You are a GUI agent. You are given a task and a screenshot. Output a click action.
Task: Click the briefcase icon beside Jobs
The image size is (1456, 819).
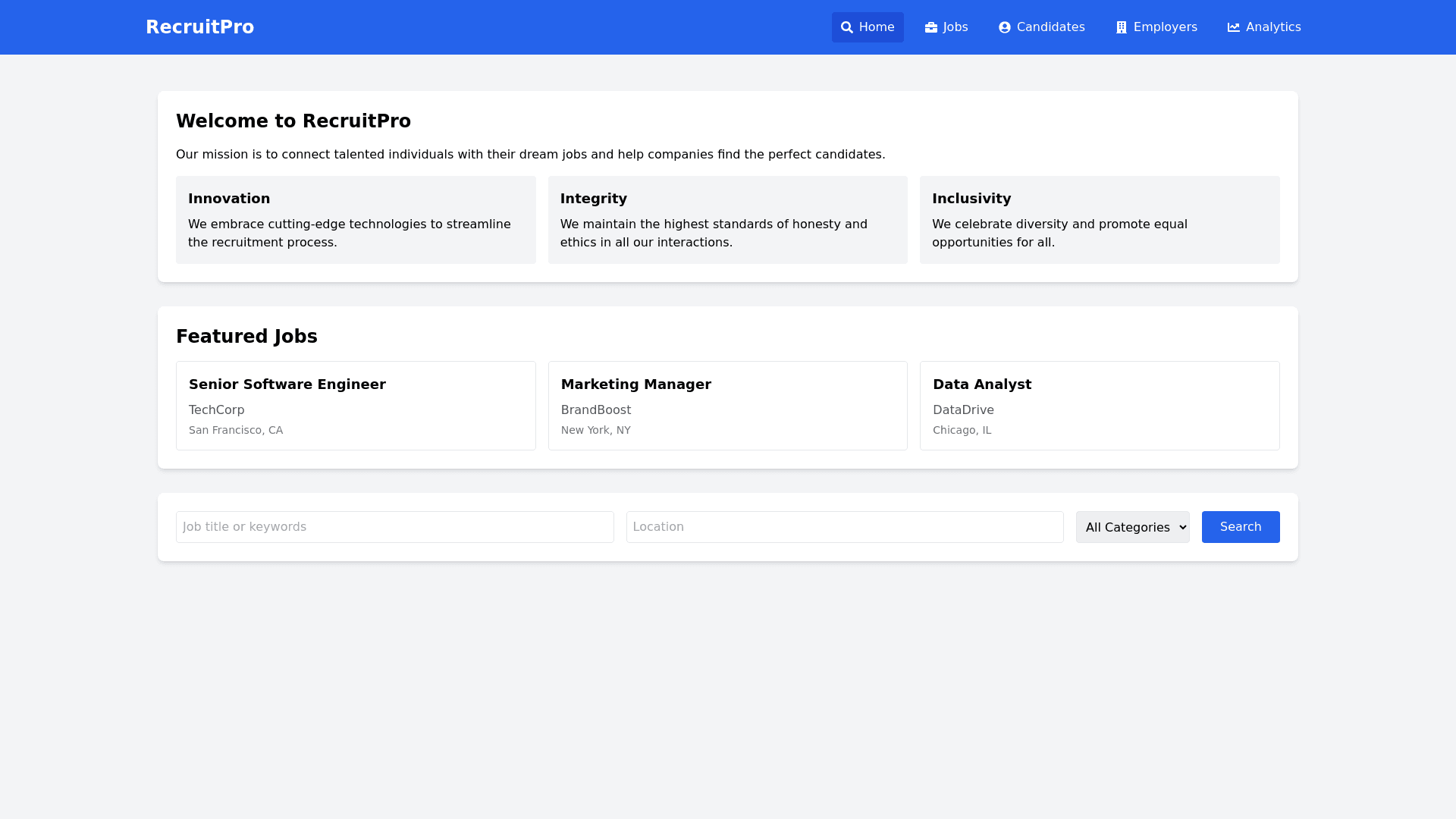[931, 27]
